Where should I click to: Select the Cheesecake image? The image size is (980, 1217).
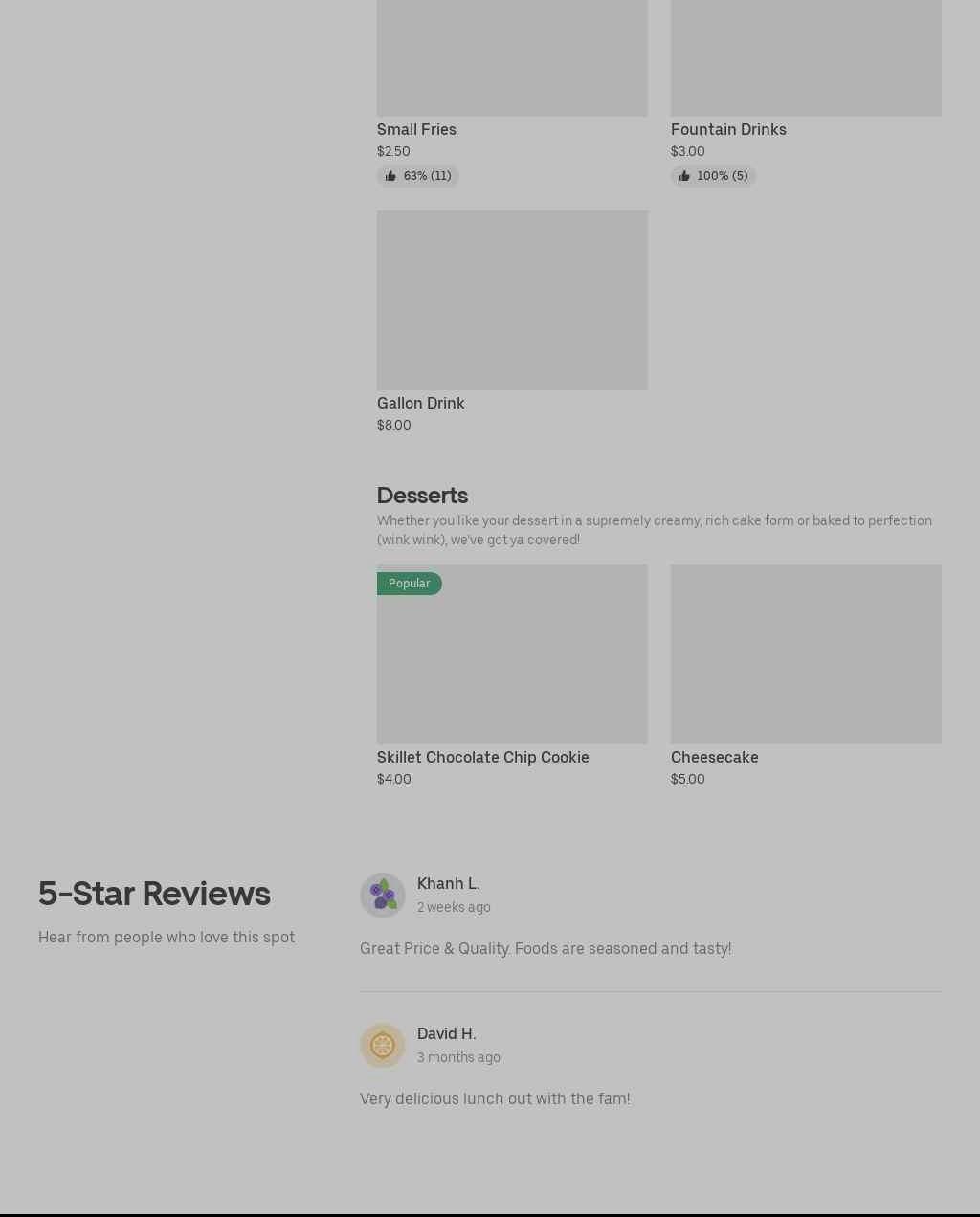(x=806, y=654)
